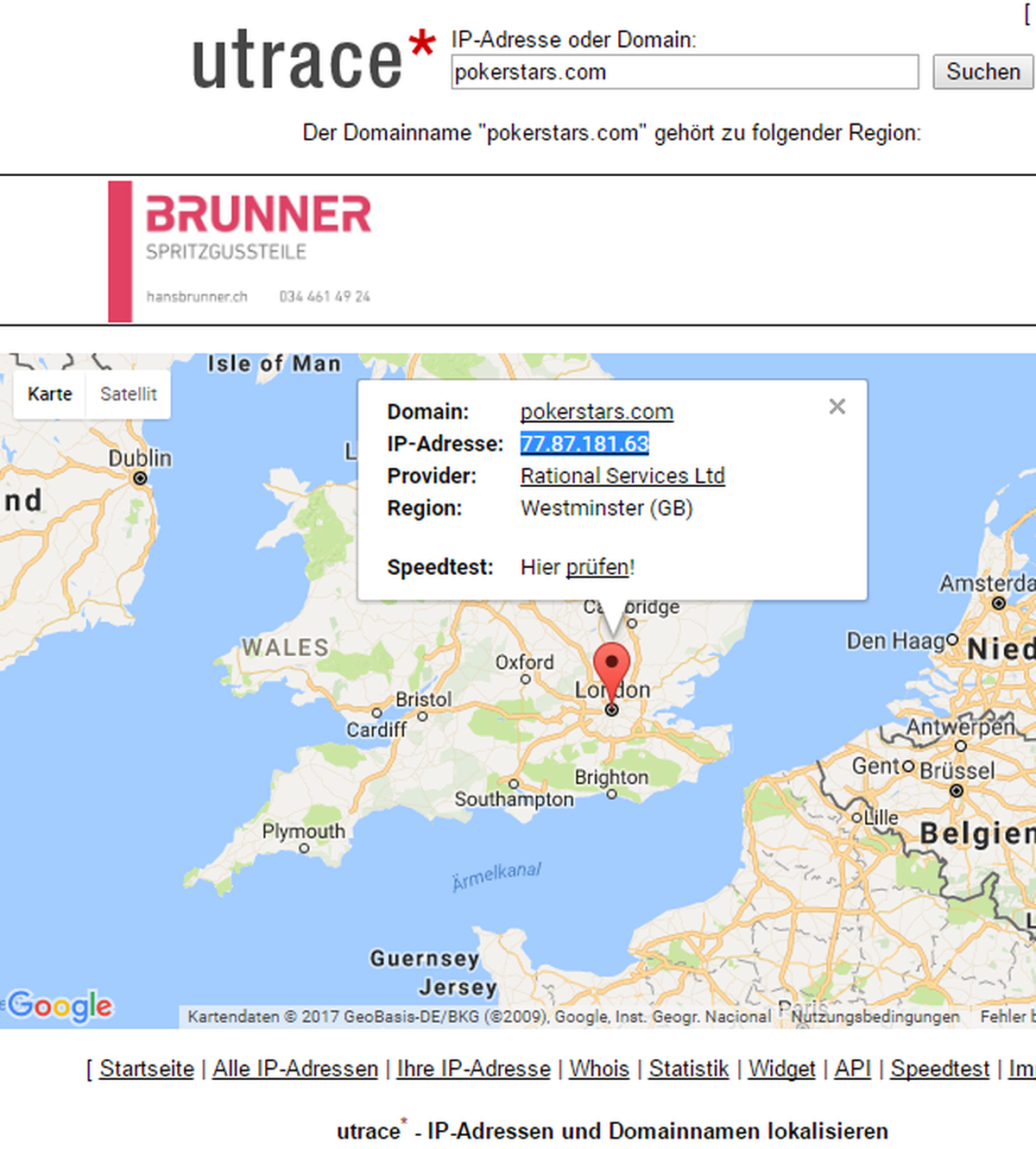This screenshot has width=1036, height=1149.
Task: Open the Whois footer link
Action: point(599,1069)
